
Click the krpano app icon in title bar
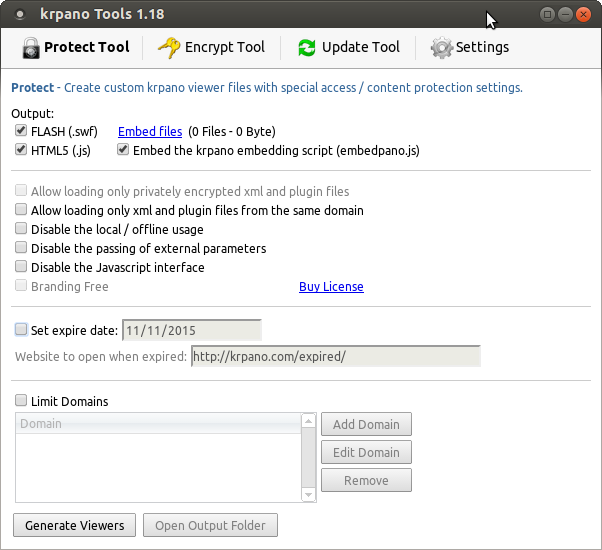pyautogui.click(x=20, y=14)
